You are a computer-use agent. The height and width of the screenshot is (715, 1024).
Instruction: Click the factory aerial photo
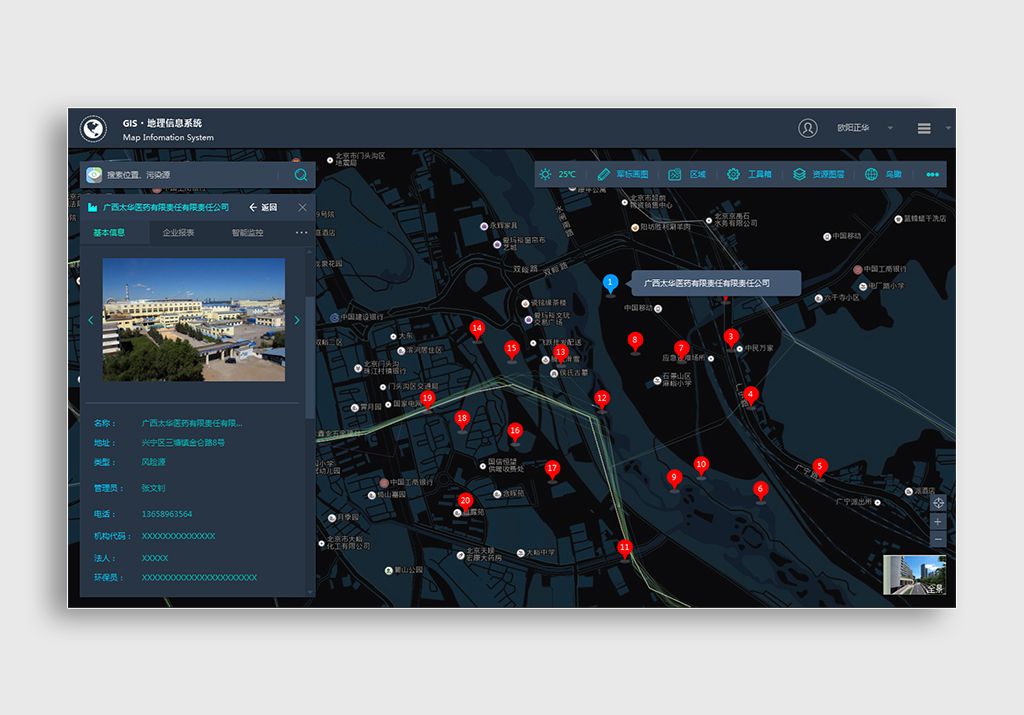(x=194, y=319)
